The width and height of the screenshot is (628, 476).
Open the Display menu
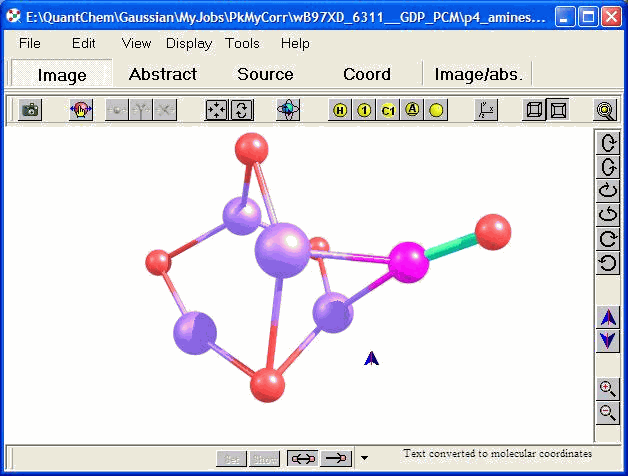[189, 43]
